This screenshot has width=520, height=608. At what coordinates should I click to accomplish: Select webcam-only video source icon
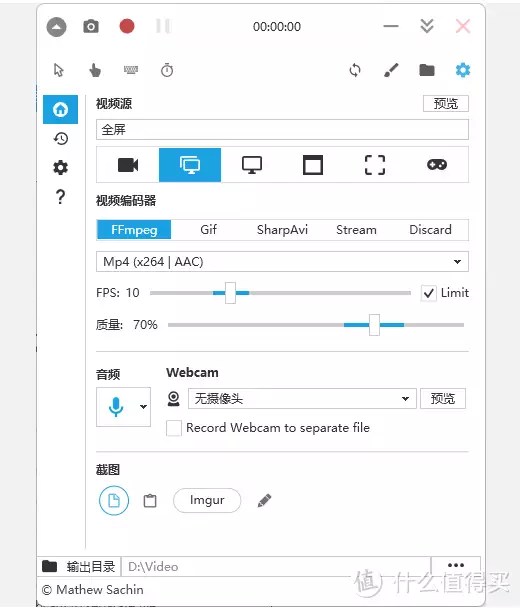coord(128,165)
